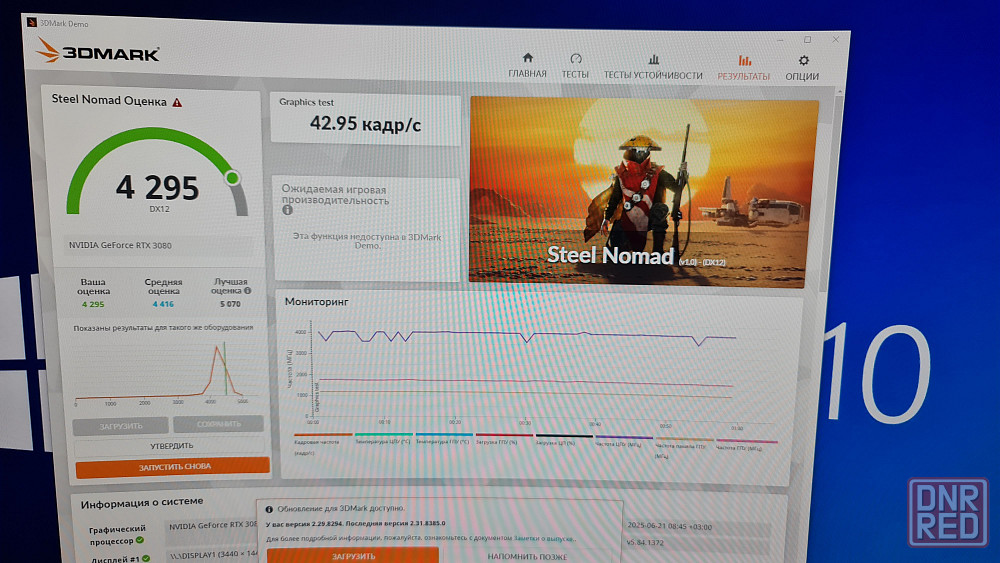The width and height of the screenshot is (1000, 563).
Task: Toggle the Загрузка ЦП legend line
Action: point(564,441)
